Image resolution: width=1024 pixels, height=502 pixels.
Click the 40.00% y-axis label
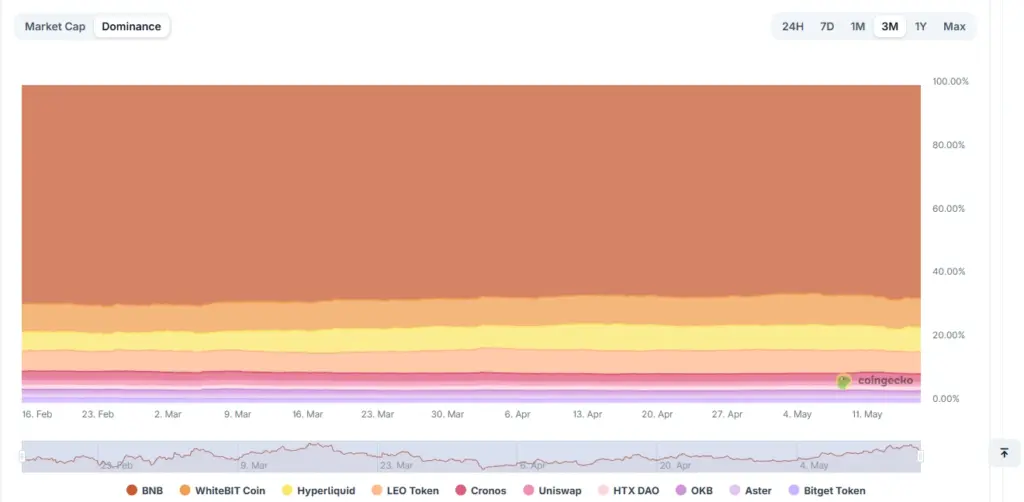click(x=949, y=272)
